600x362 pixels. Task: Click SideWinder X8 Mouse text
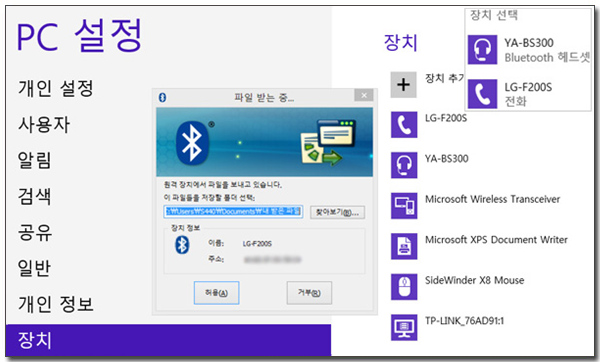pos(474,280)
